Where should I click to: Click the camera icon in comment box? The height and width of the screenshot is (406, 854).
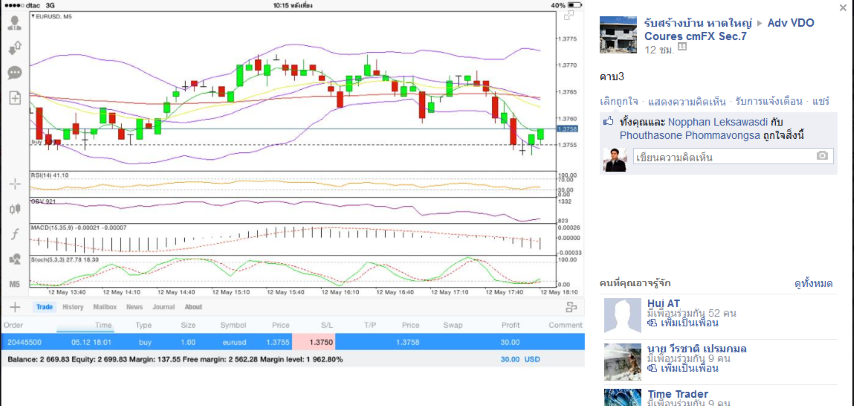pos(822,156)
